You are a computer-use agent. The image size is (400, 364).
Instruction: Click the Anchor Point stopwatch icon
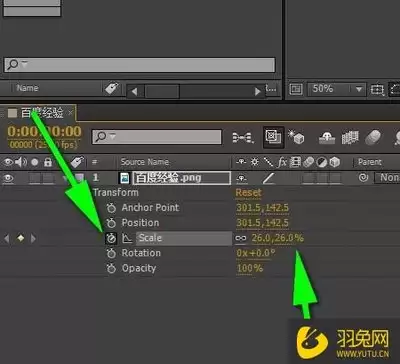coord(111,208)
